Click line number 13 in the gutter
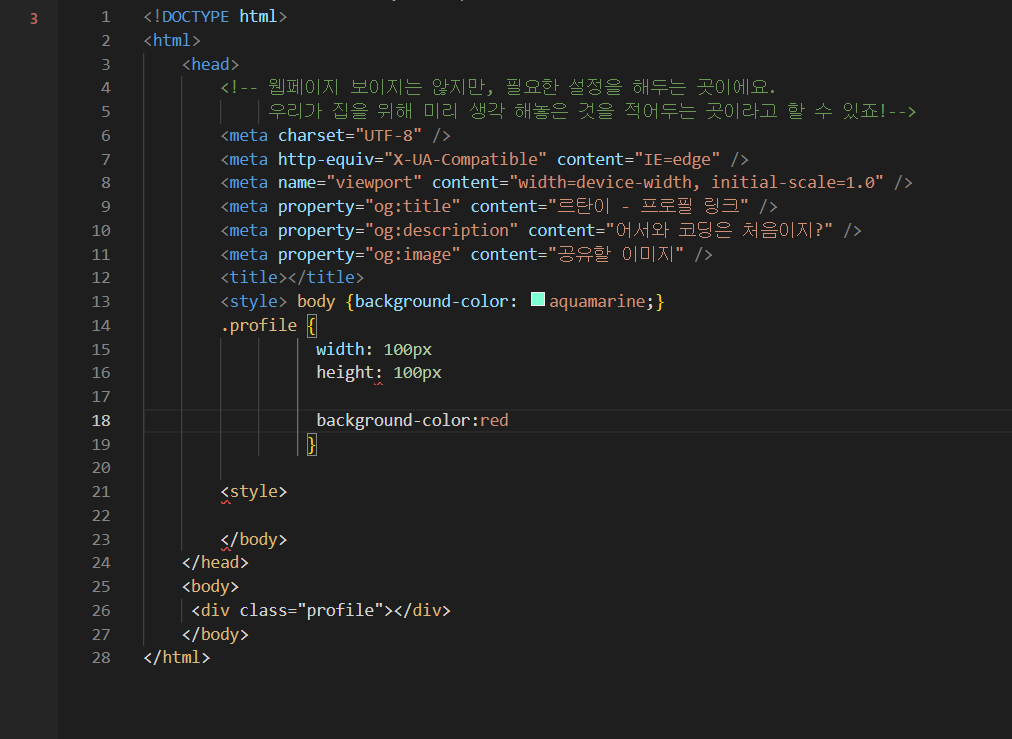This screenshot has width=1012, height=739. pyautogui.click(x=101, y=301)
